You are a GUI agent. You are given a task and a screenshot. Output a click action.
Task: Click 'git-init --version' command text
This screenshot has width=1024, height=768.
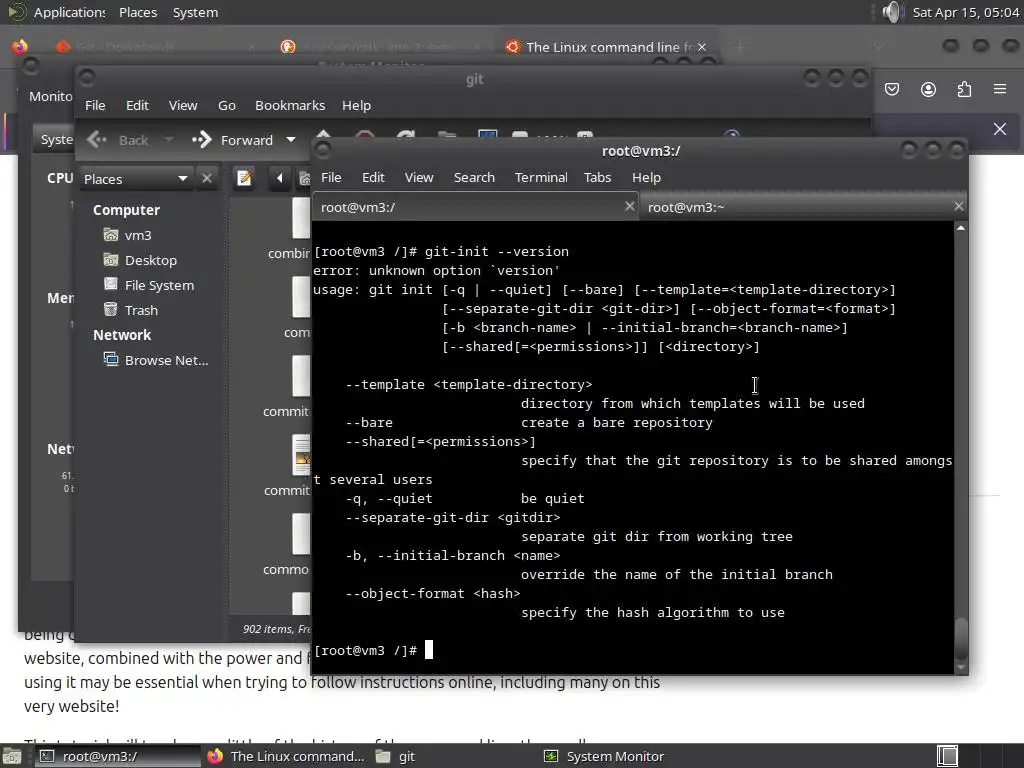[x=496, y=251]
